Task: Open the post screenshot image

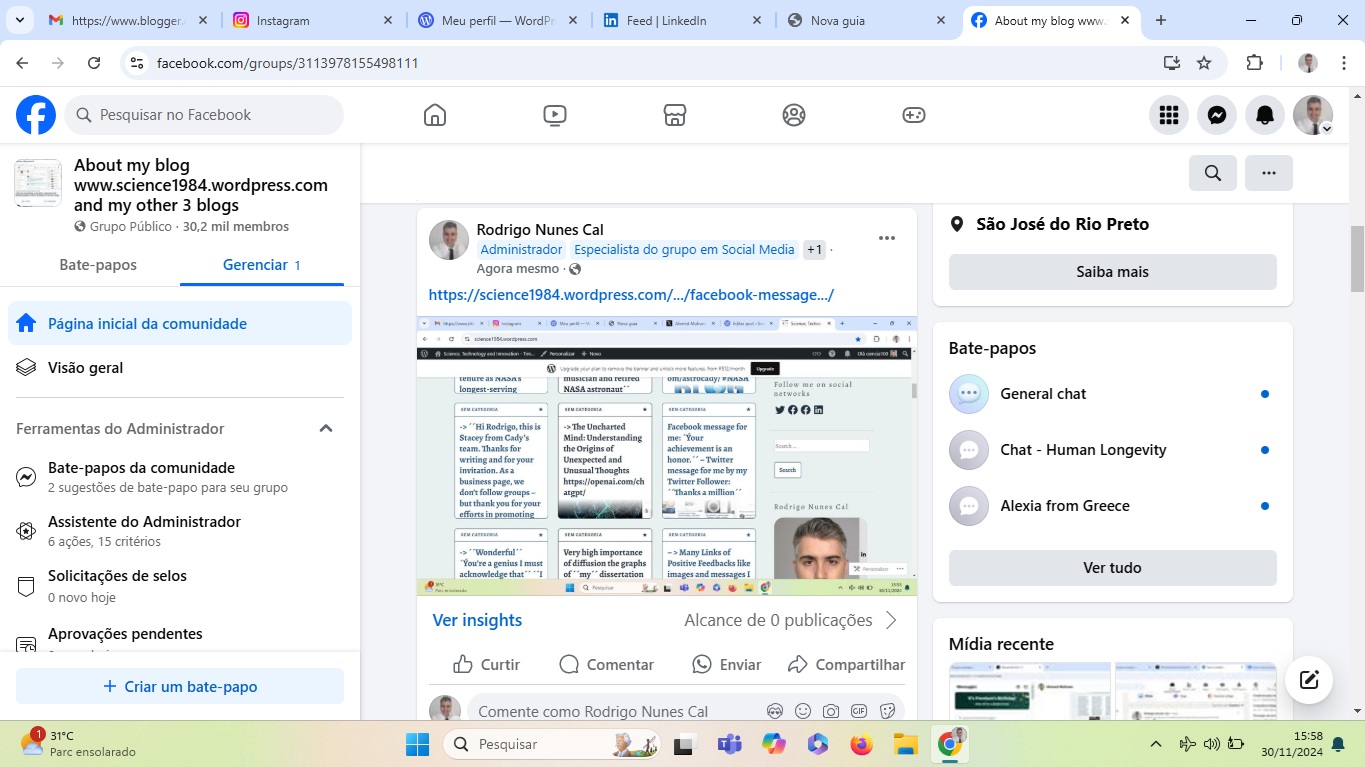Action: (x=667, y=456)
